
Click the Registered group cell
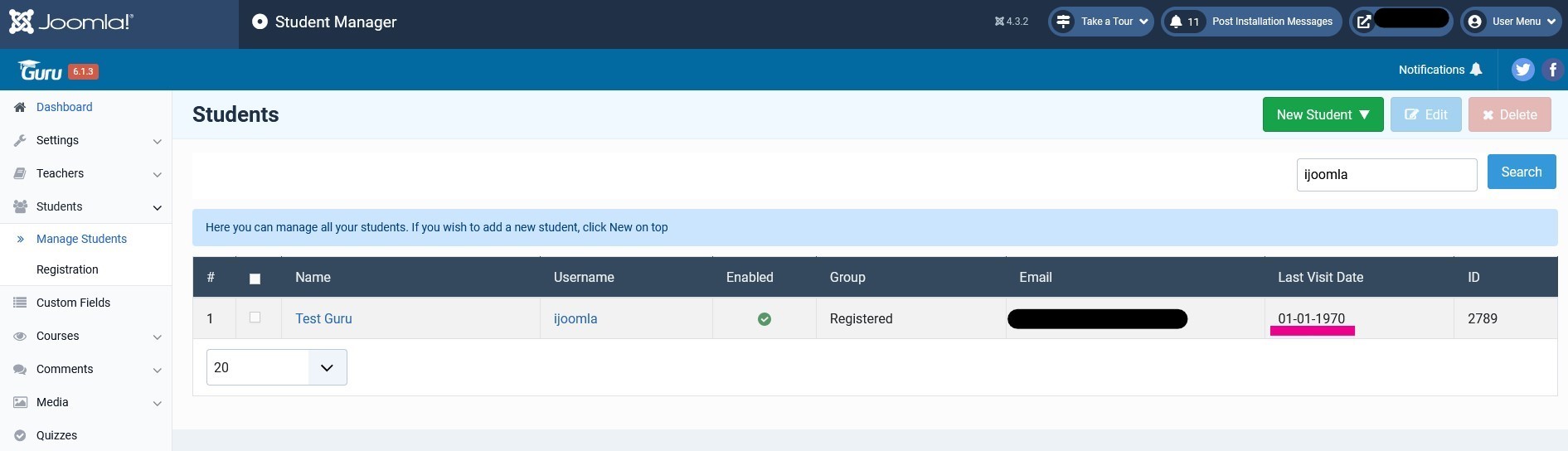tap(861, 318)
